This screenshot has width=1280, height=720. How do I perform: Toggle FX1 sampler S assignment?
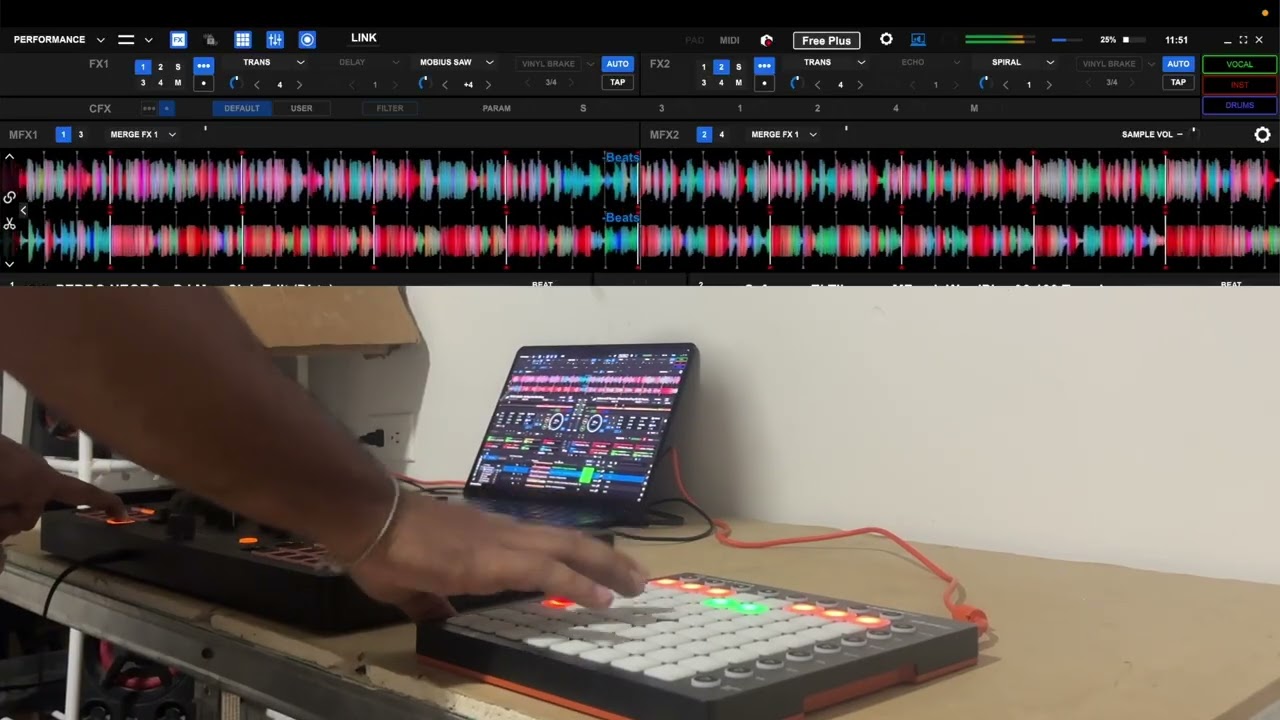pos(178,67)
